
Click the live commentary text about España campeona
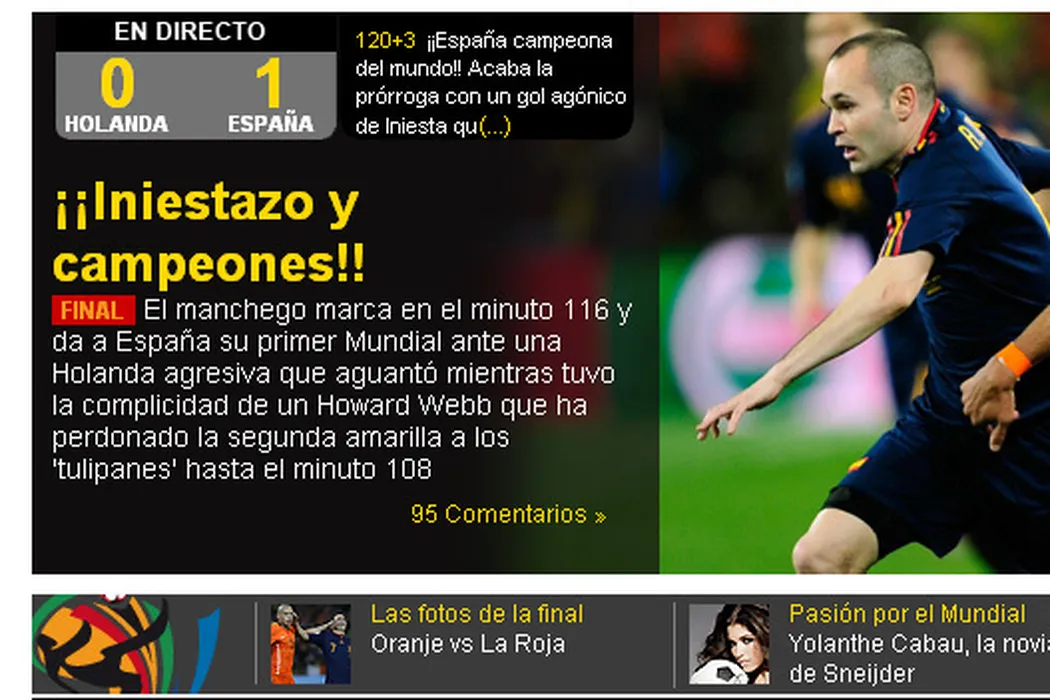pos(491,83)
